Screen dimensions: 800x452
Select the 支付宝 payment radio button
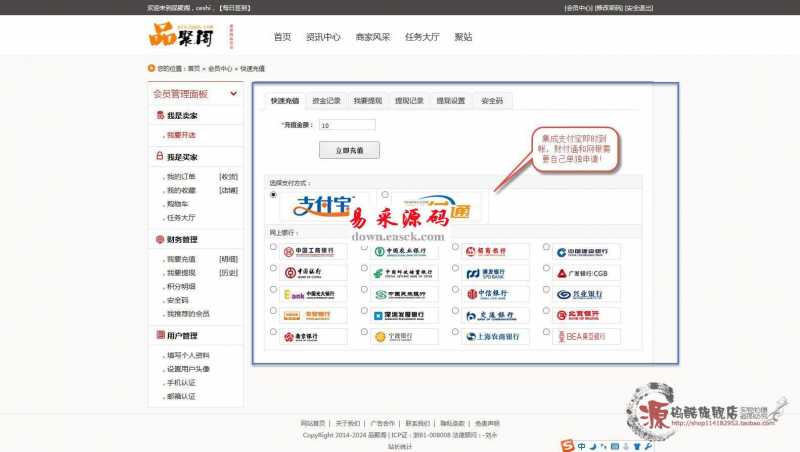(273, 195)
